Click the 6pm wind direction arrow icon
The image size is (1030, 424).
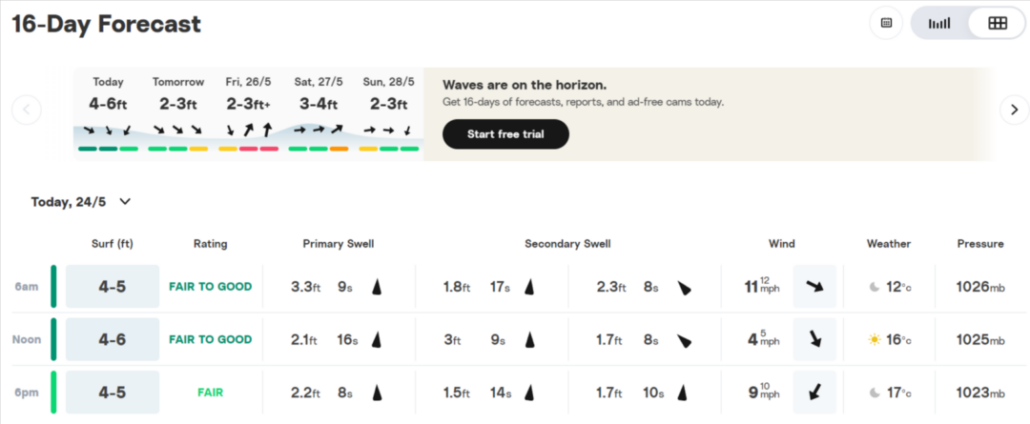[x=815, y=392]
